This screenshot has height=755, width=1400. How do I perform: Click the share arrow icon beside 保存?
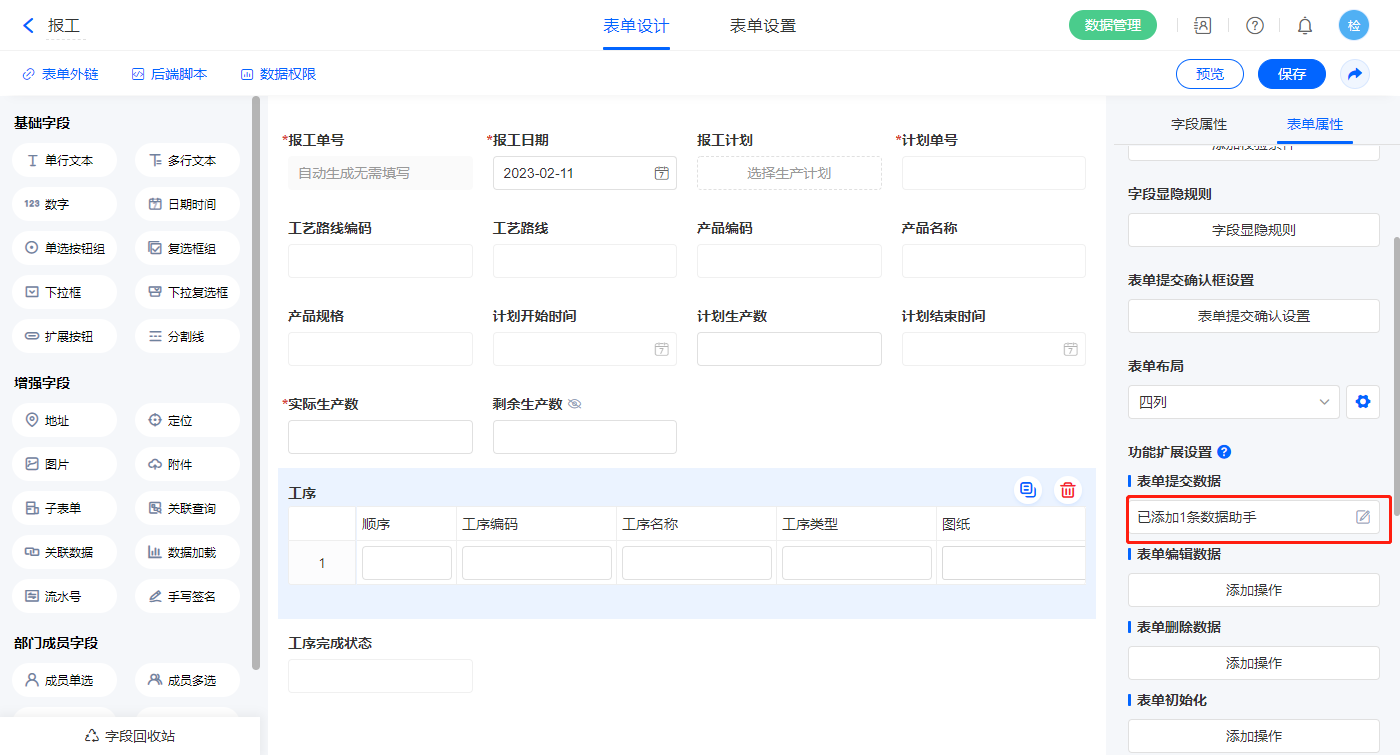pyautogui.click(x=1355, y=74)
